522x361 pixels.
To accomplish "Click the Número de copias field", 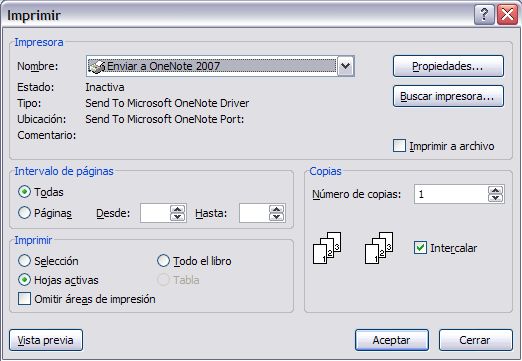I will (451, 194).
